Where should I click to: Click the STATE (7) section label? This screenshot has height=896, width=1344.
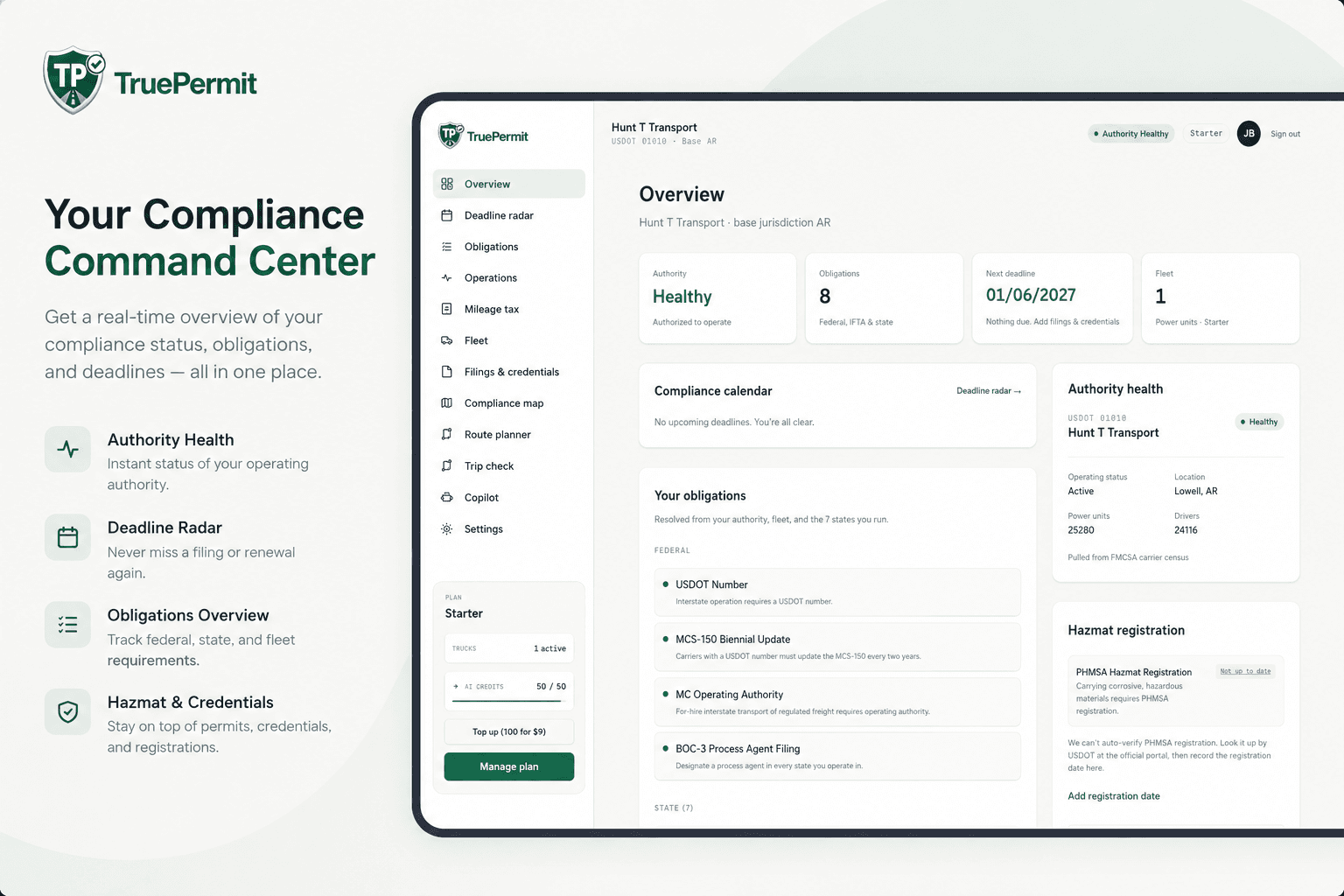(x=673, y=808)
